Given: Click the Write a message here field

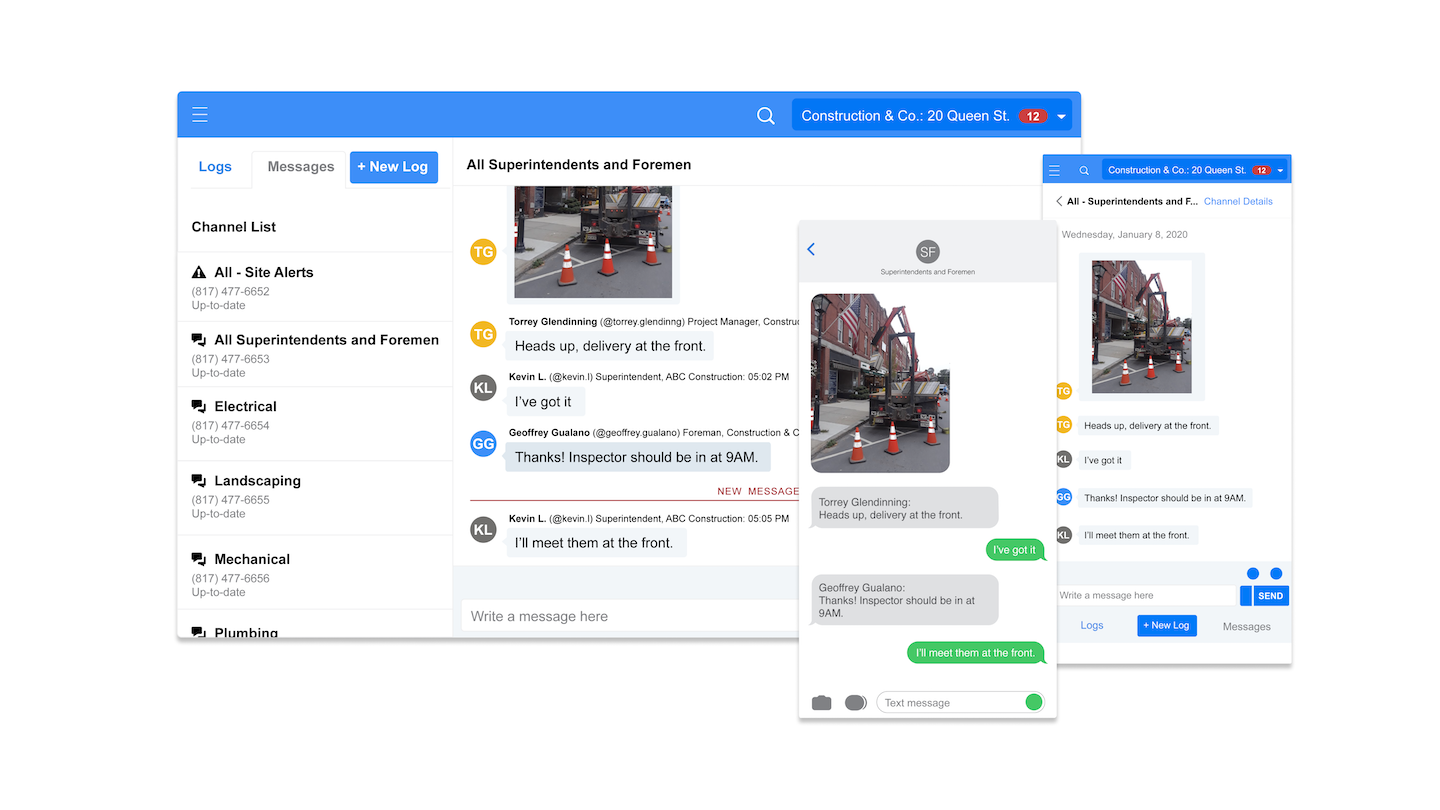Looking at the screenshot, I should (x=600, y=616).
